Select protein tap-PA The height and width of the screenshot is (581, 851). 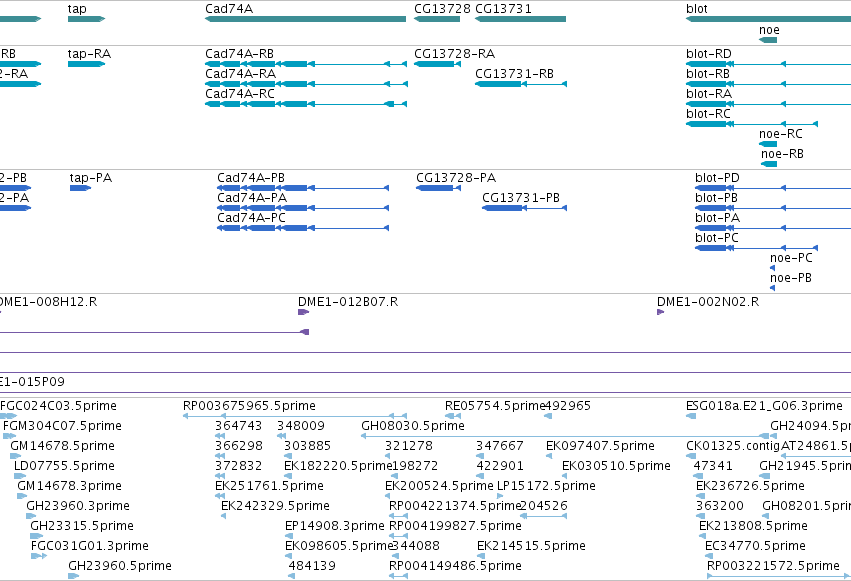coord(80,188)
